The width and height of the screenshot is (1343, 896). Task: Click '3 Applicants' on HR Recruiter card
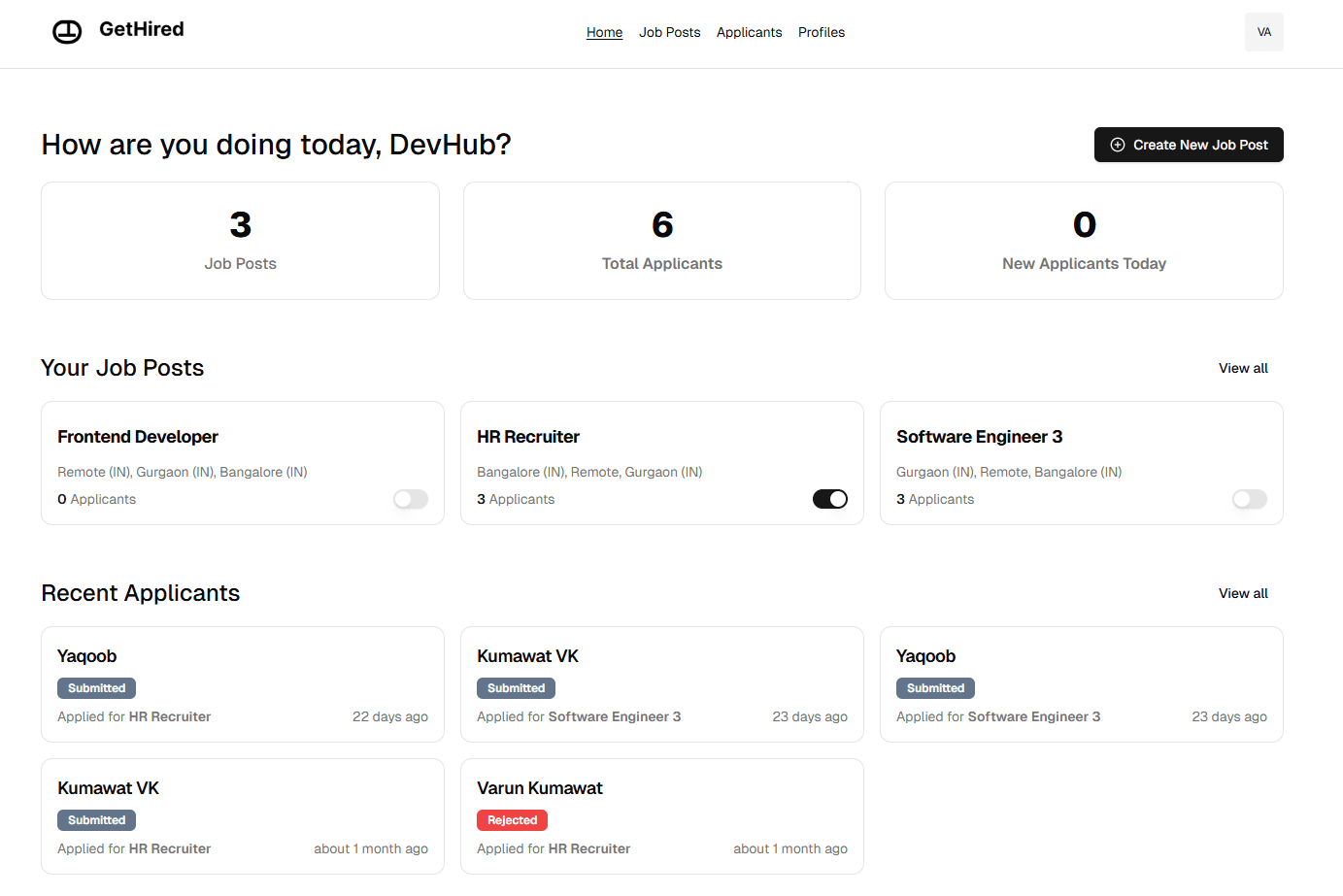pyautogui.click(x=516, y=499)
